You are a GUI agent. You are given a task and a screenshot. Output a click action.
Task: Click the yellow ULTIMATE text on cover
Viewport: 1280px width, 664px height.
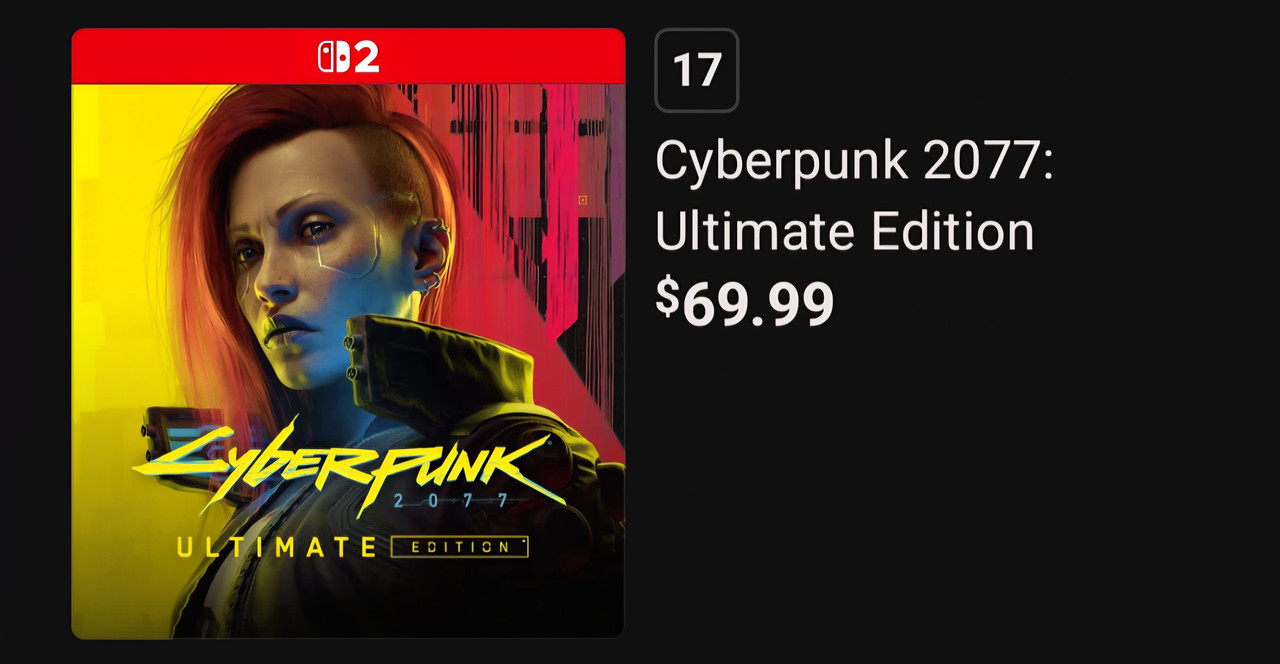[276, 547]
